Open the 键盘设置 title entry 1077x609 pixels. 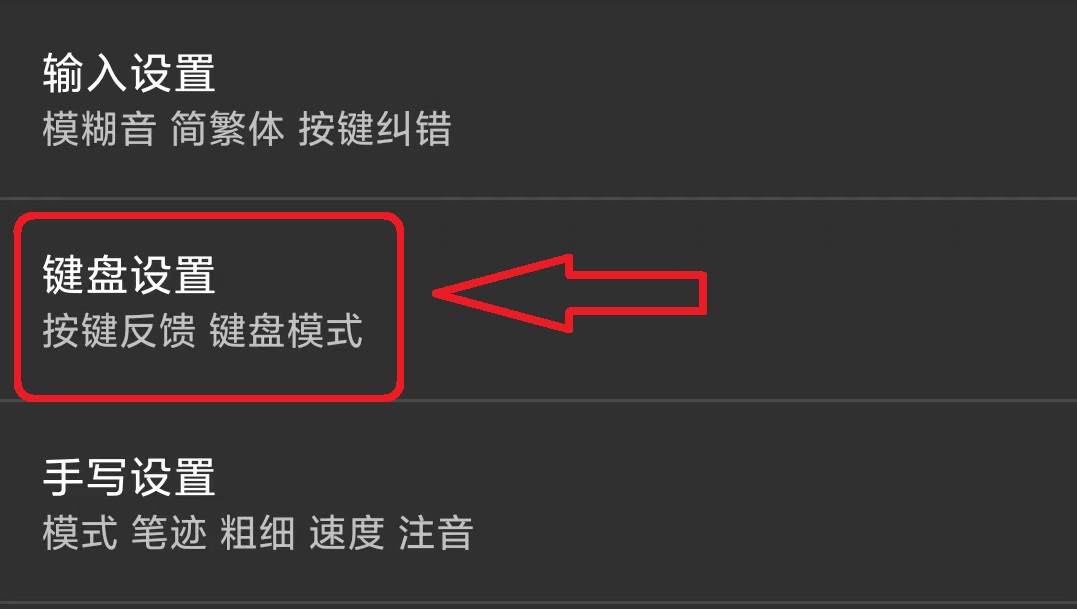click(x=129, y=275)
